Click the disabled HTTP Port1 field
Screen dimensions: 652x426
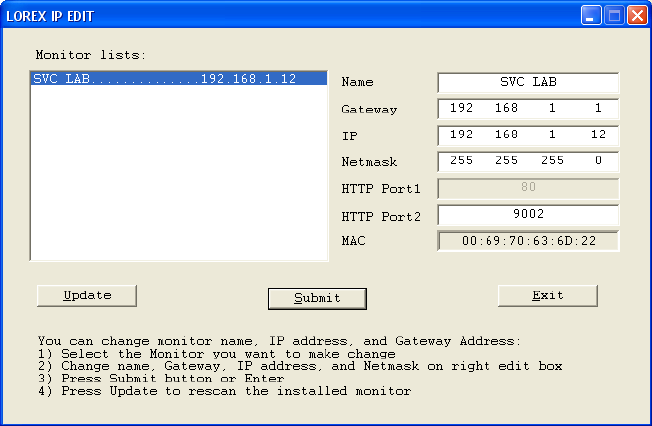click(527, 187)
